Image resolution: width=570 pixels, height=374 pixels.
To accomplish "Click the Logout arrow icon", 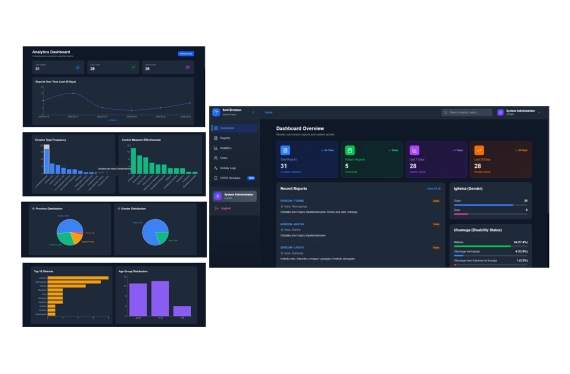I will coord(217,208).
